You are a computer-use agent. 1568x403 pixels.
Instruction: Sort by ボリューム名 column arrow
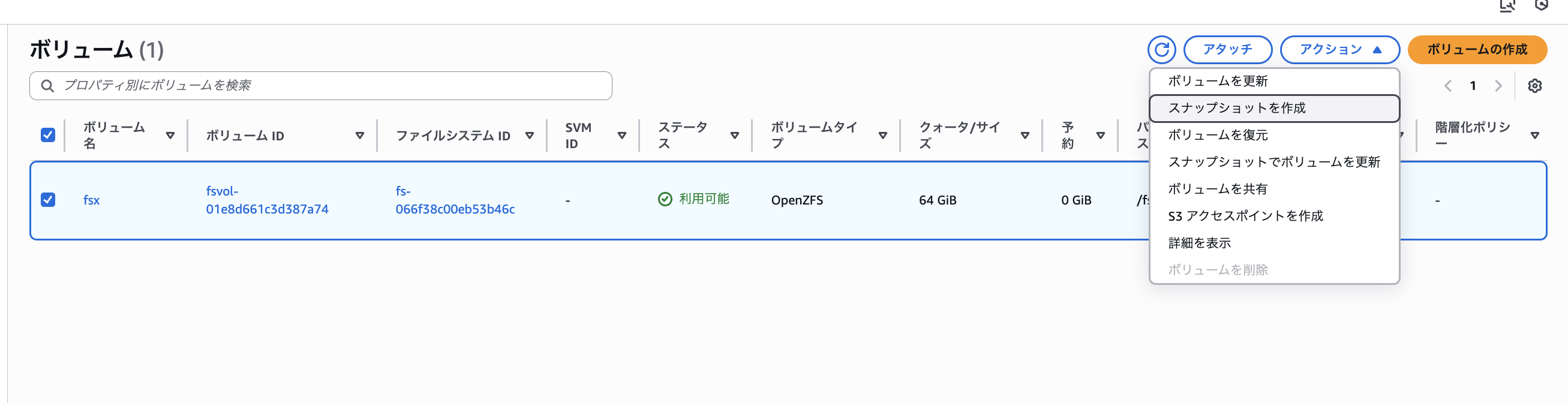170,135
